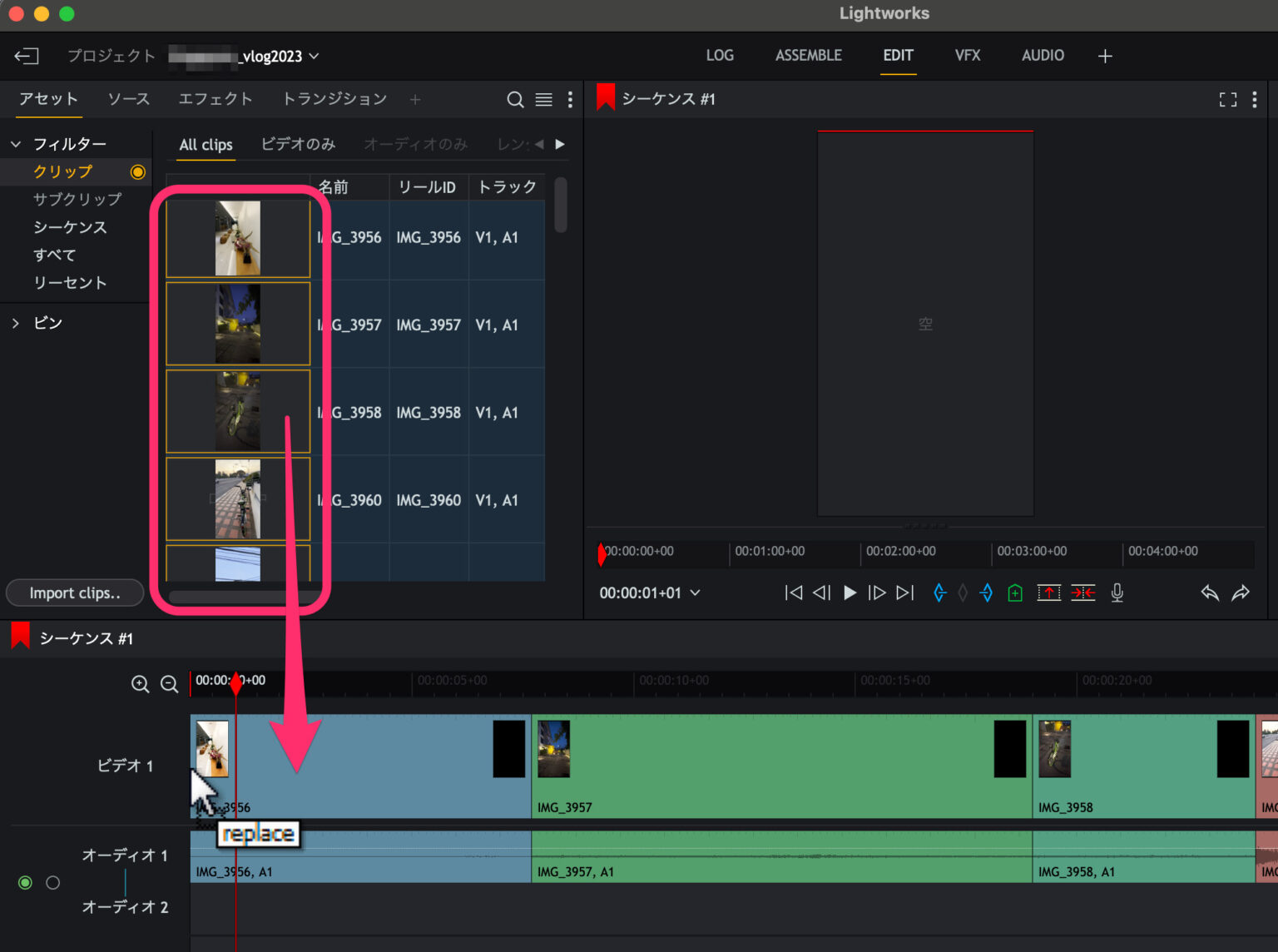
Task: Start a voiceover with the microphone icon
Action: pos(1117,593)
